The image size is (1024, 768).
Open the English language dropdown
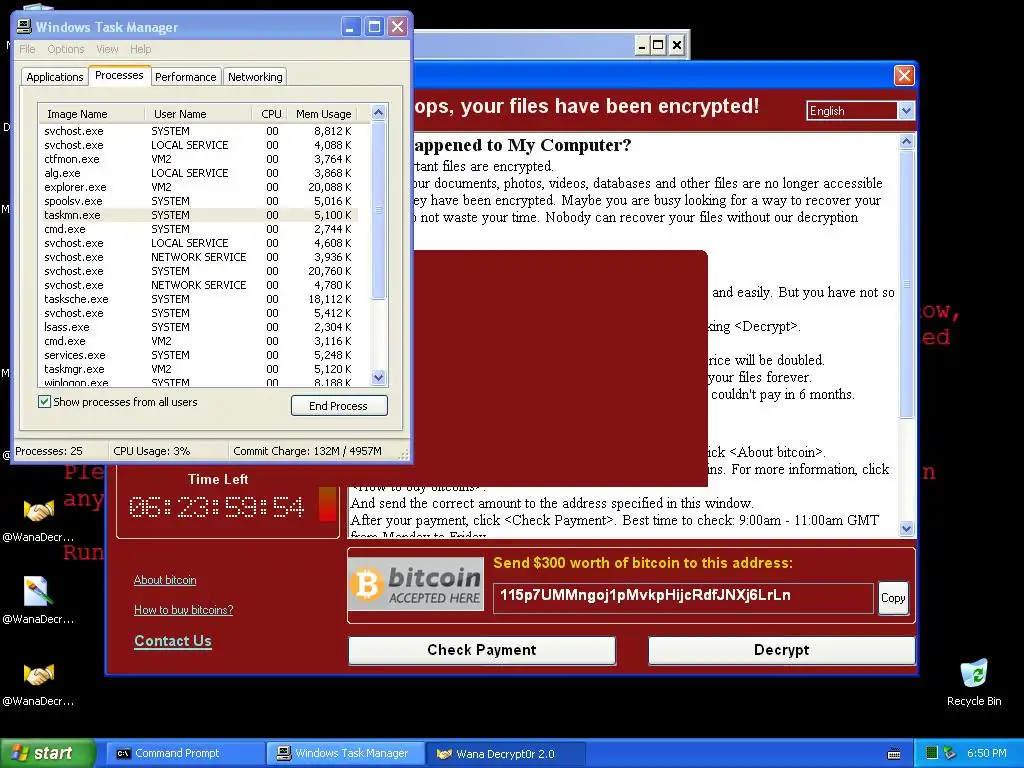(x=905, y=110)
